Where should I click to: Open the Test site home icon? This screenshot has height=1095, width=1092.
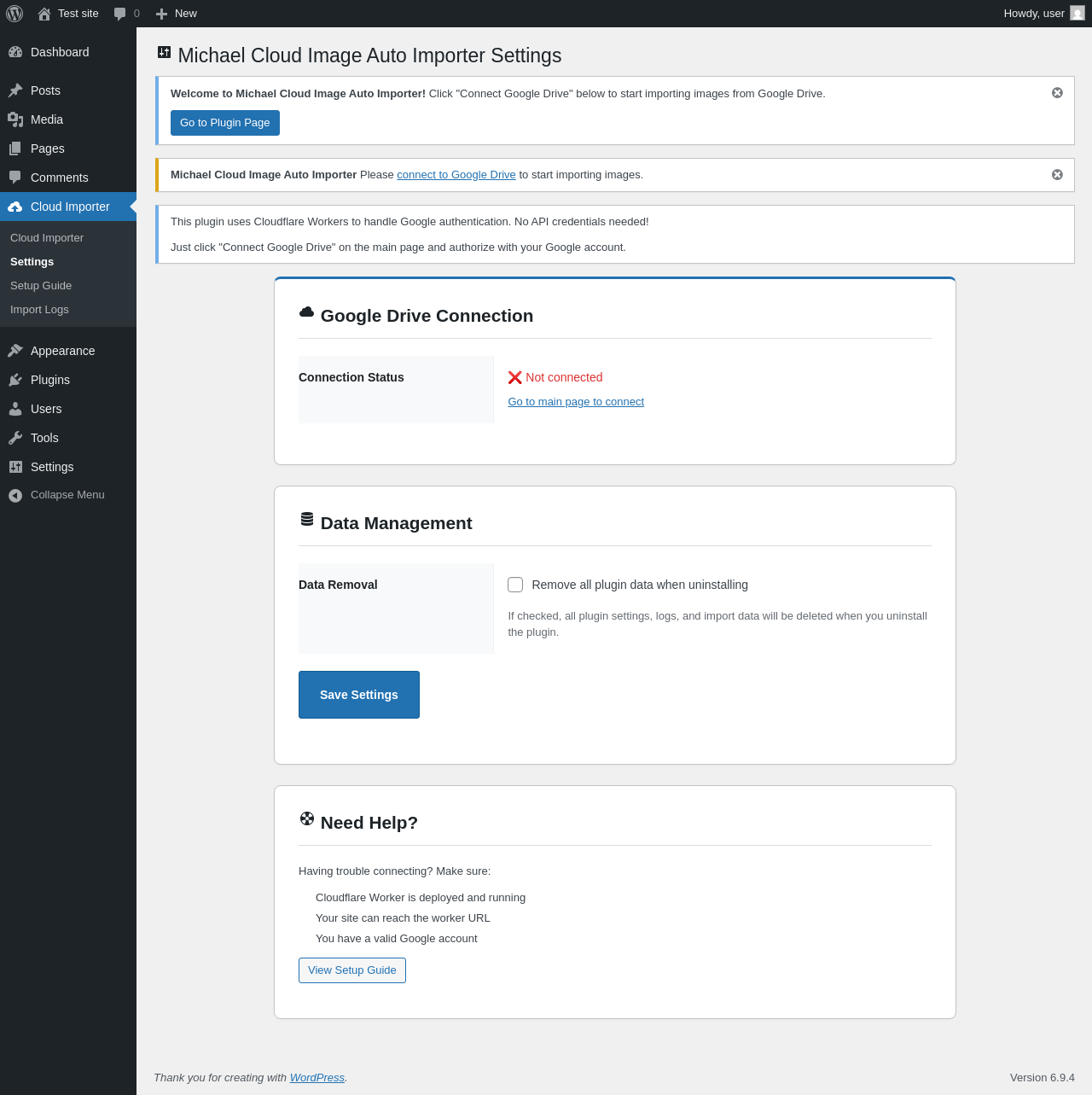[x=44, y=14]
